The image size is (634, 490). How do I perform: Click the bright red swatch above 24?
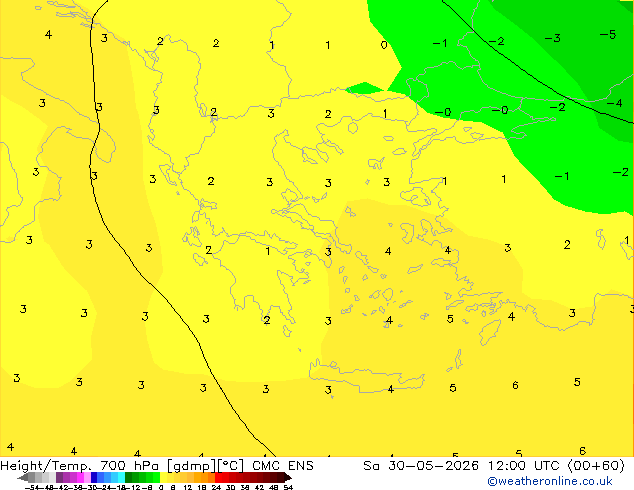(218, 477)
